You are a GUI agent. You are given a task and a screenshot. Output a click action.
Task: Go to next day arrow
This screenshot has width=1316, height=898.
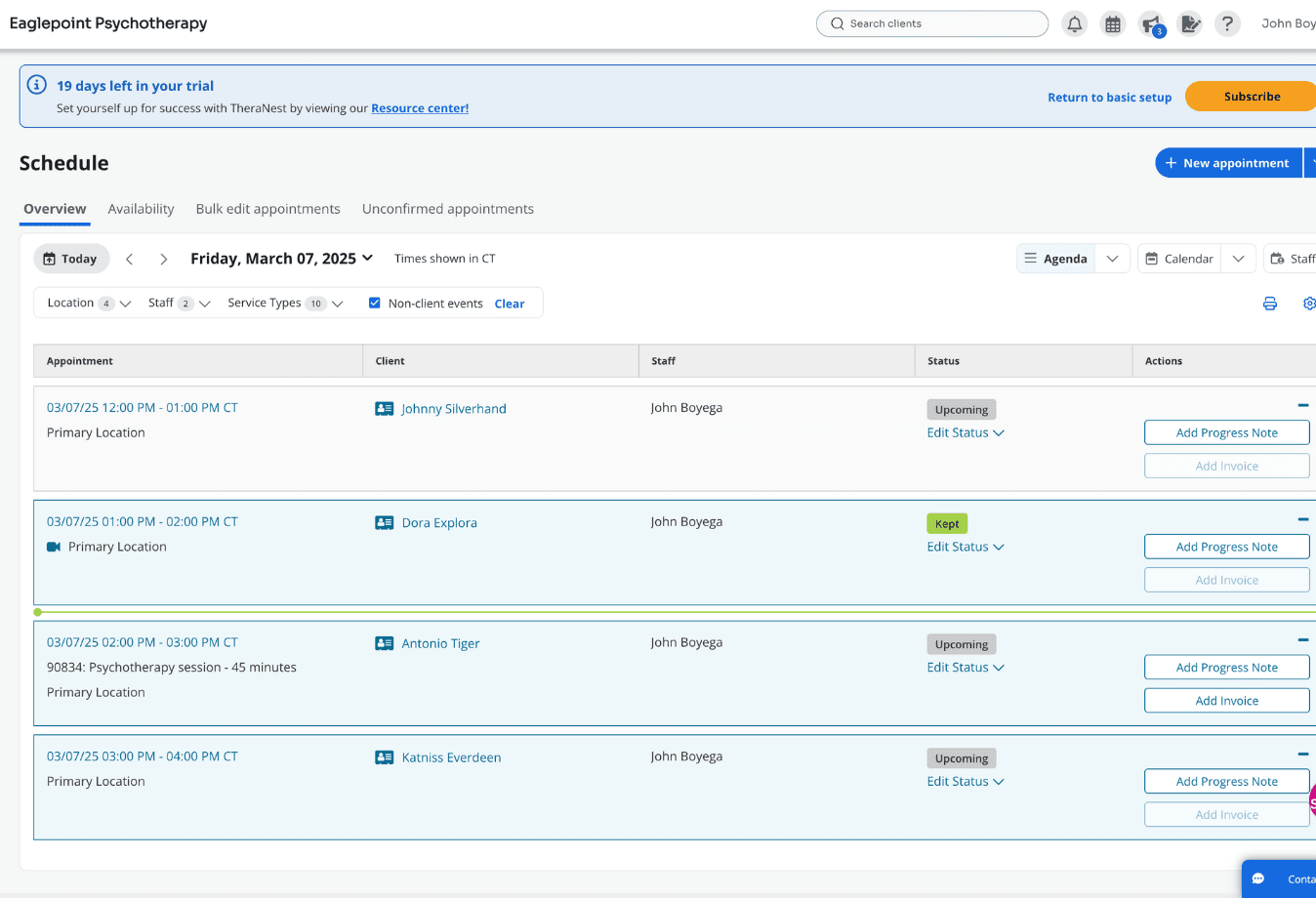pyautogui.click(x=163, y=259)
